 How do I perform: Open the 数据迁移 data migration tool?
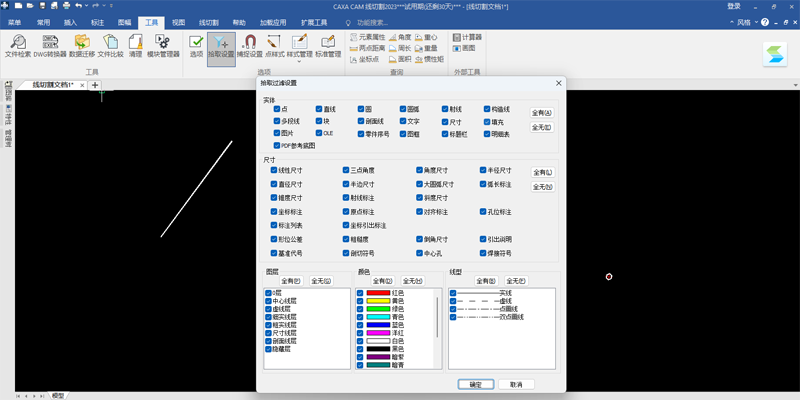tap(82, 46)
